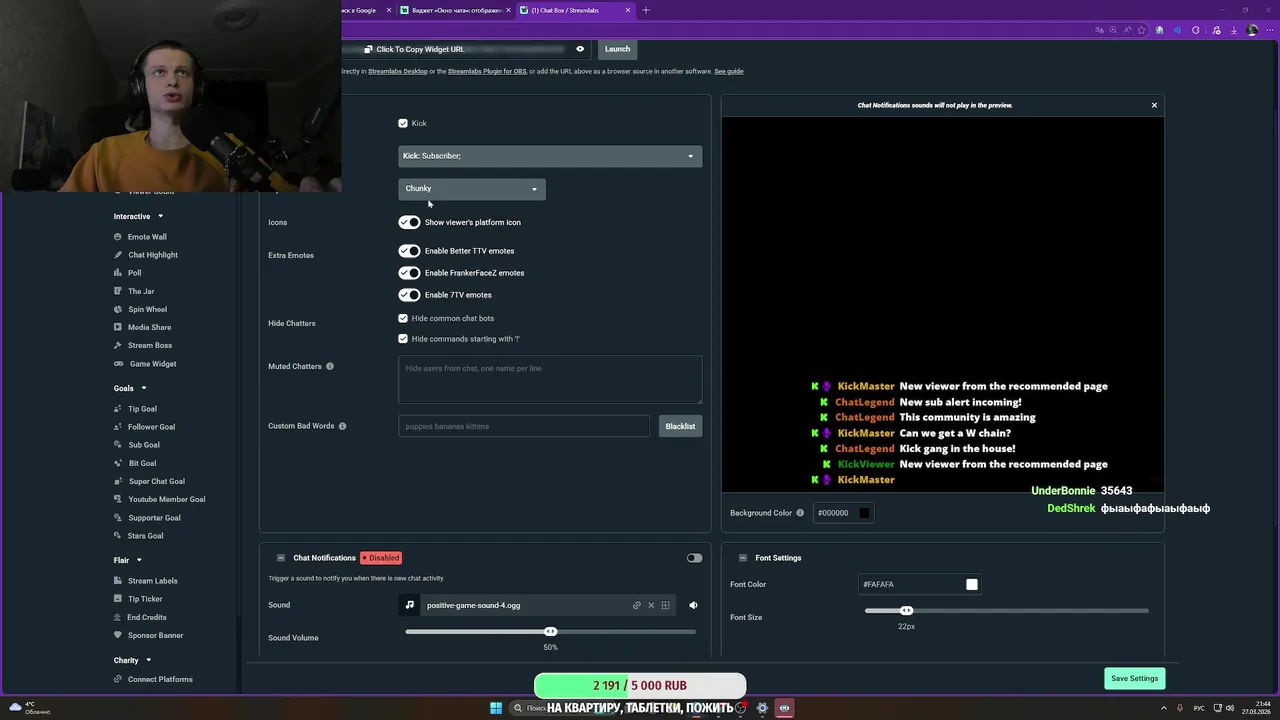Image resolution: width=1280 pixels, height=720 pixels.
Task: Open the See guide link
Action: point(729,71)
